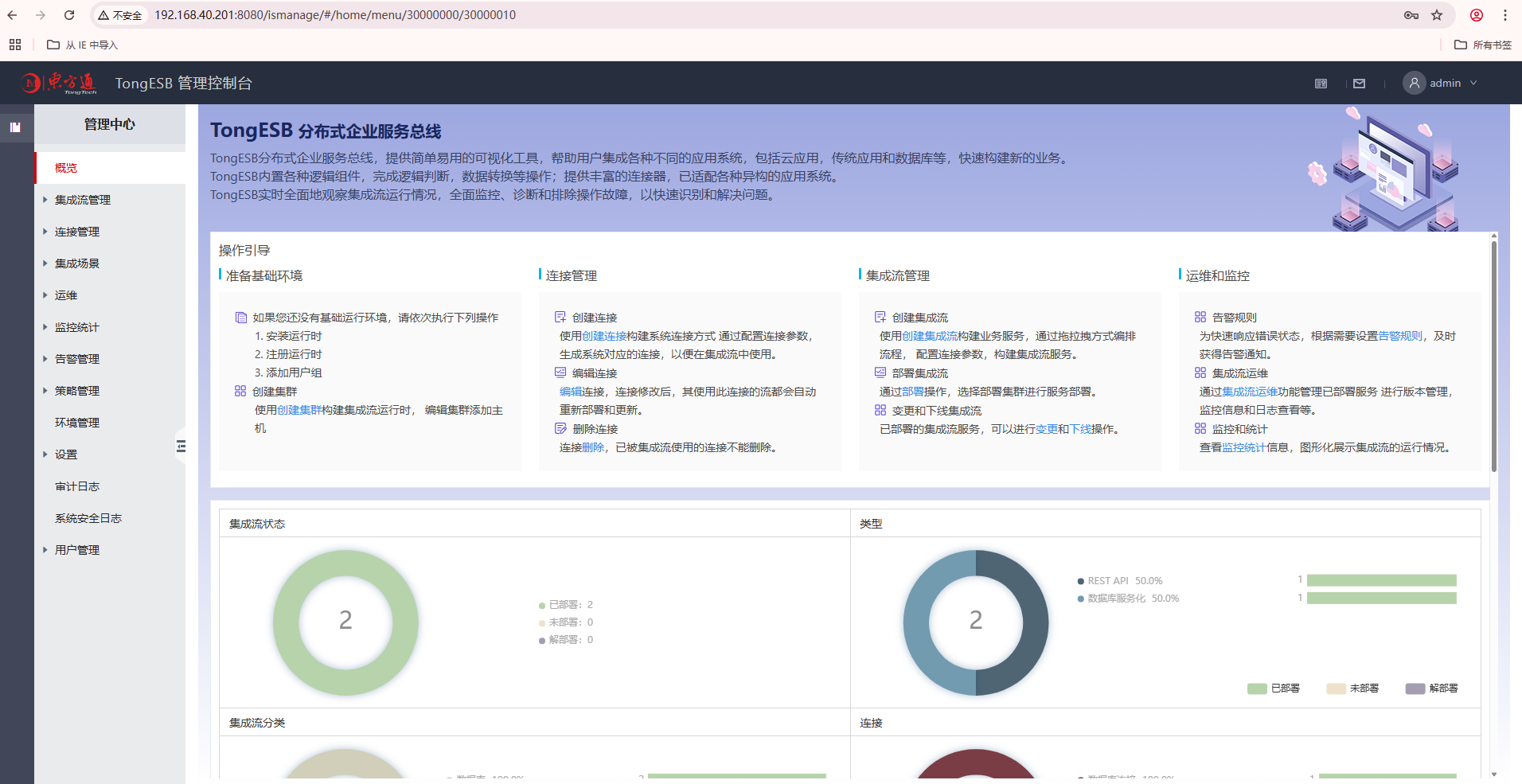
Task: Click the grid icon beside the 集成流运维 heading
Action: (x=1200, y=373)
